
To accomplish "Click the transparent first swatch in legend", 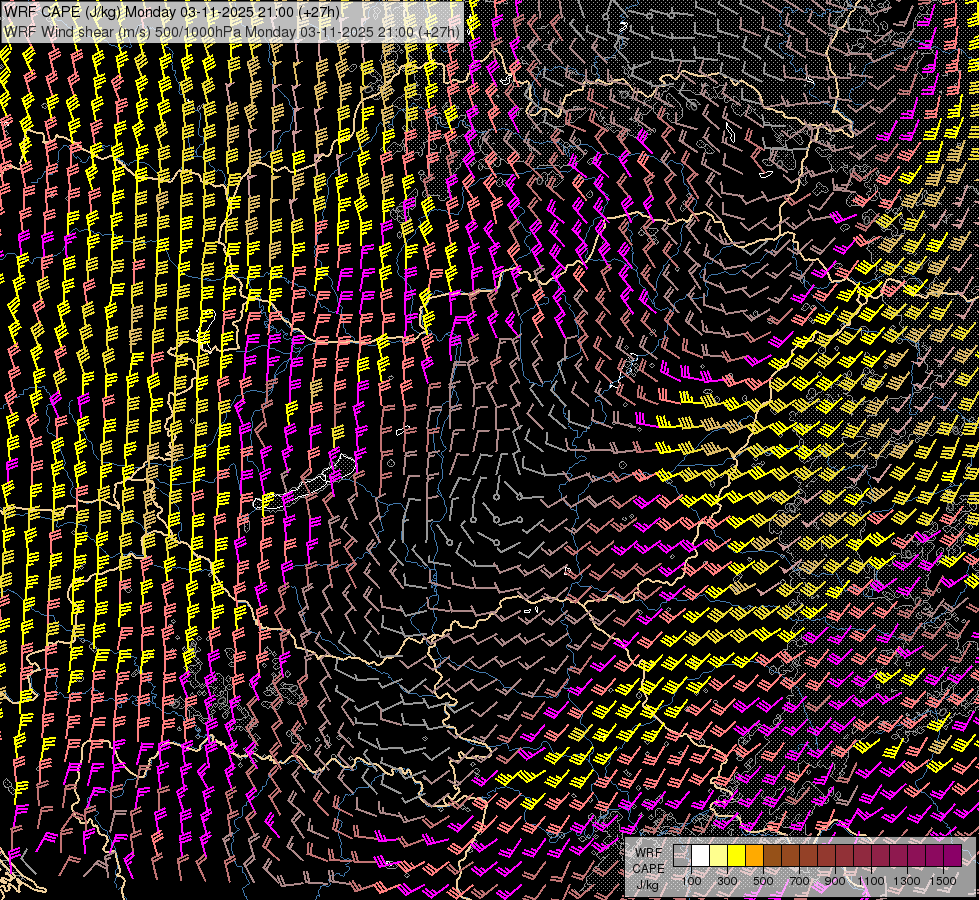I will tap(682, 855).
